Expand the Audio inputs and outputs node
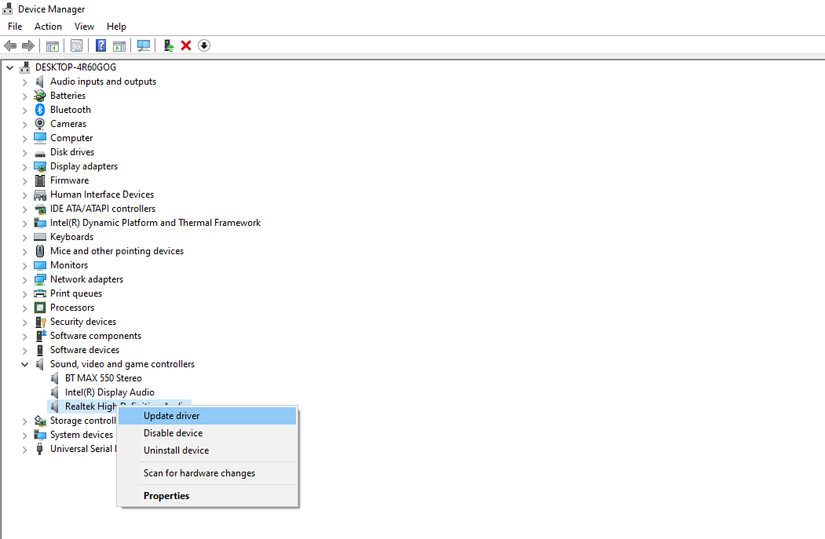825x539 pixels. pyautogui.click(x=24, y=82)
